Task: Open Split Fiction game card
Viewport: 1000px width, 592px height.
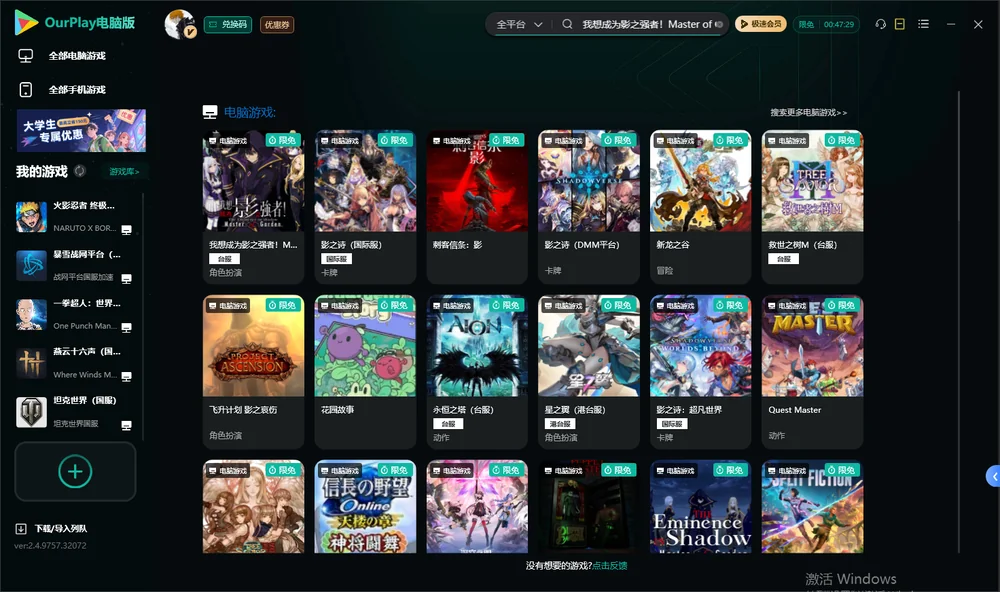Action: coord(812,507)
